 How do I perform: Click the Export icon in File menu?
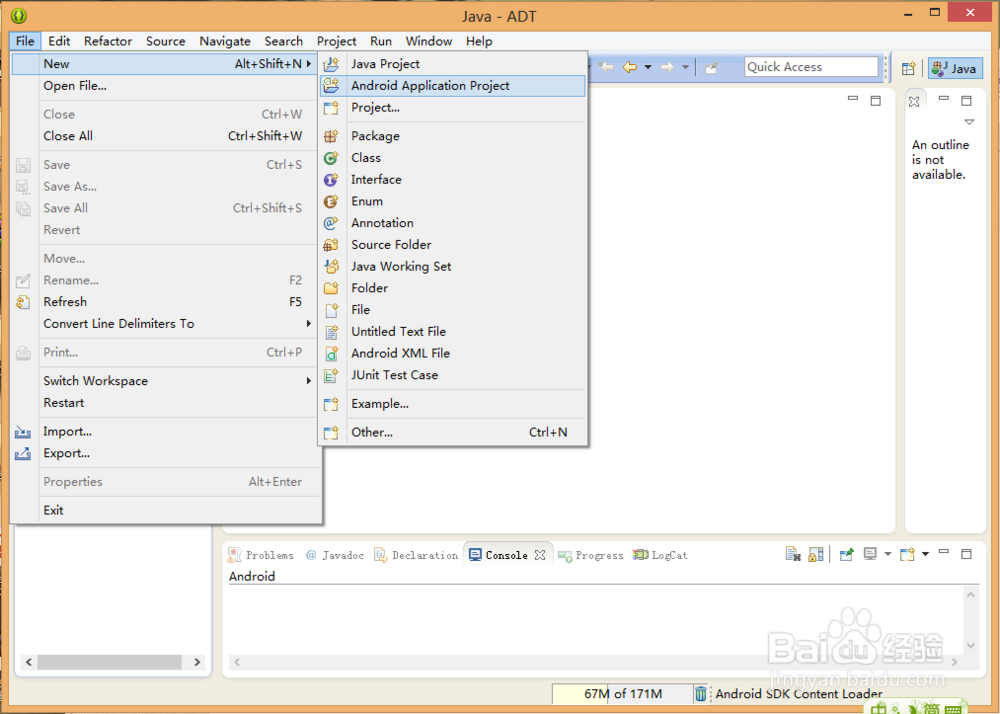(x=23, y=453)
